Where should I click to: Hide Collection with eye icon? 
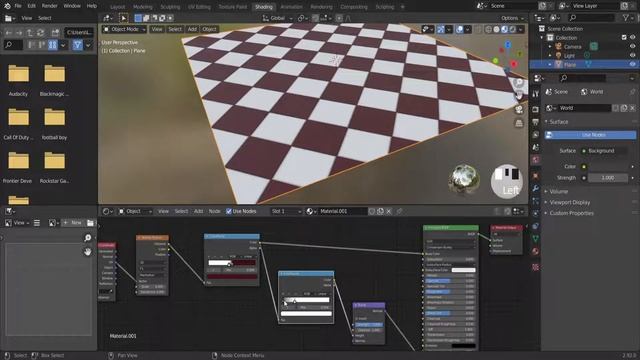coord(633,38)
